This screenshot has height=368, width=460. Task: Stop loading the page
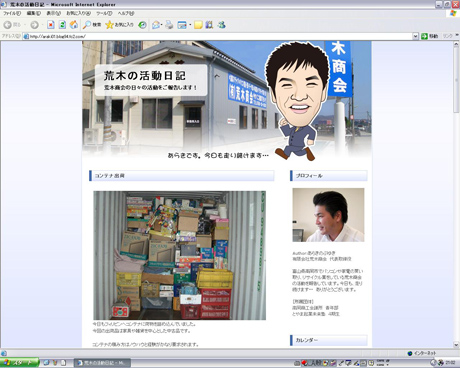click(51, 25)
